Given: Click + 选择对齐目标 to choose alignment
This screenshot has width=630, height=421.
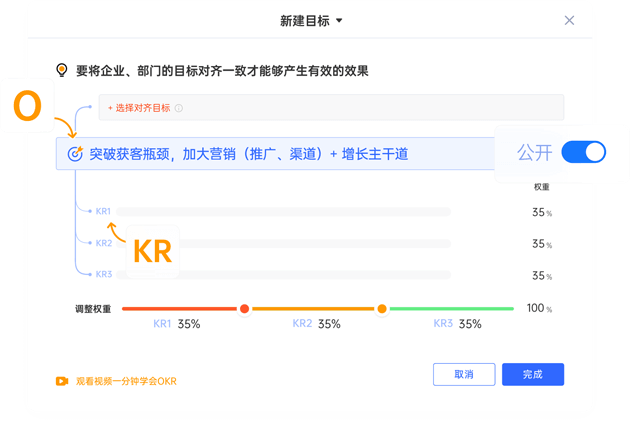Looking at the screenshot, I should click(138, 108).
